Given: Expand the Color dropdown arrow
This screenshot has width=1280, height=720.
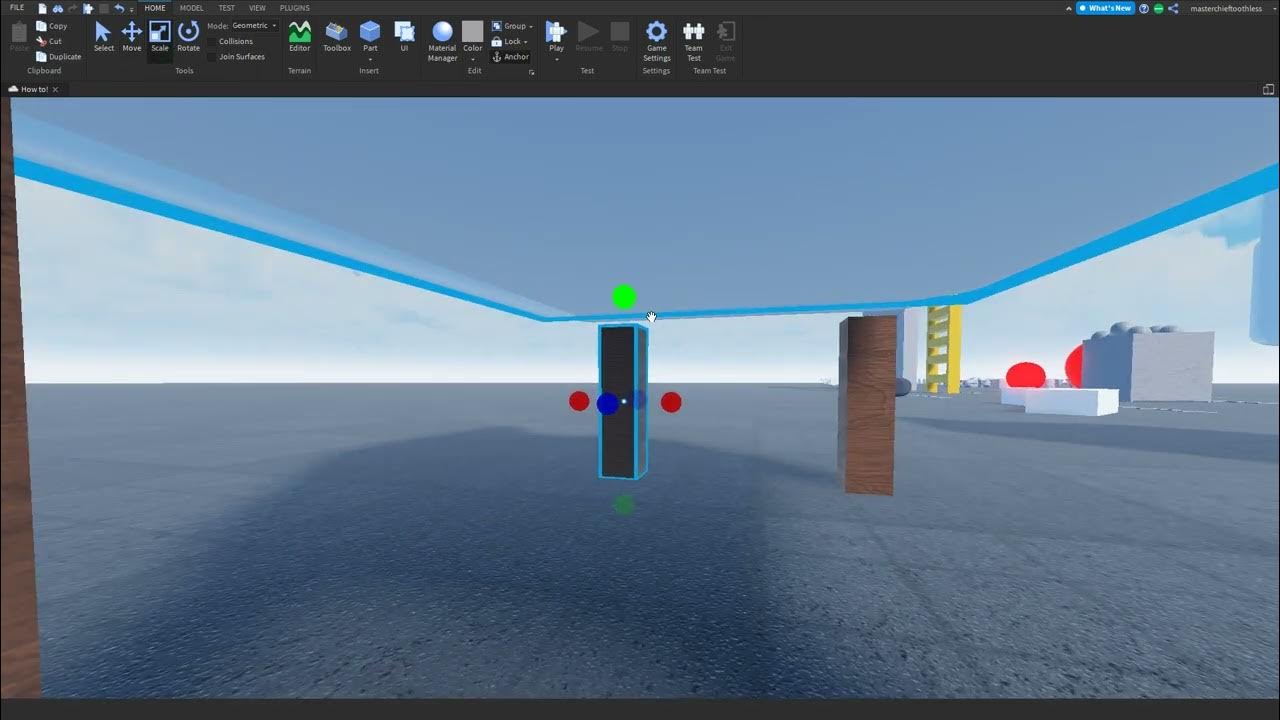Looking at the screenshot, I should tap(473, 59).
